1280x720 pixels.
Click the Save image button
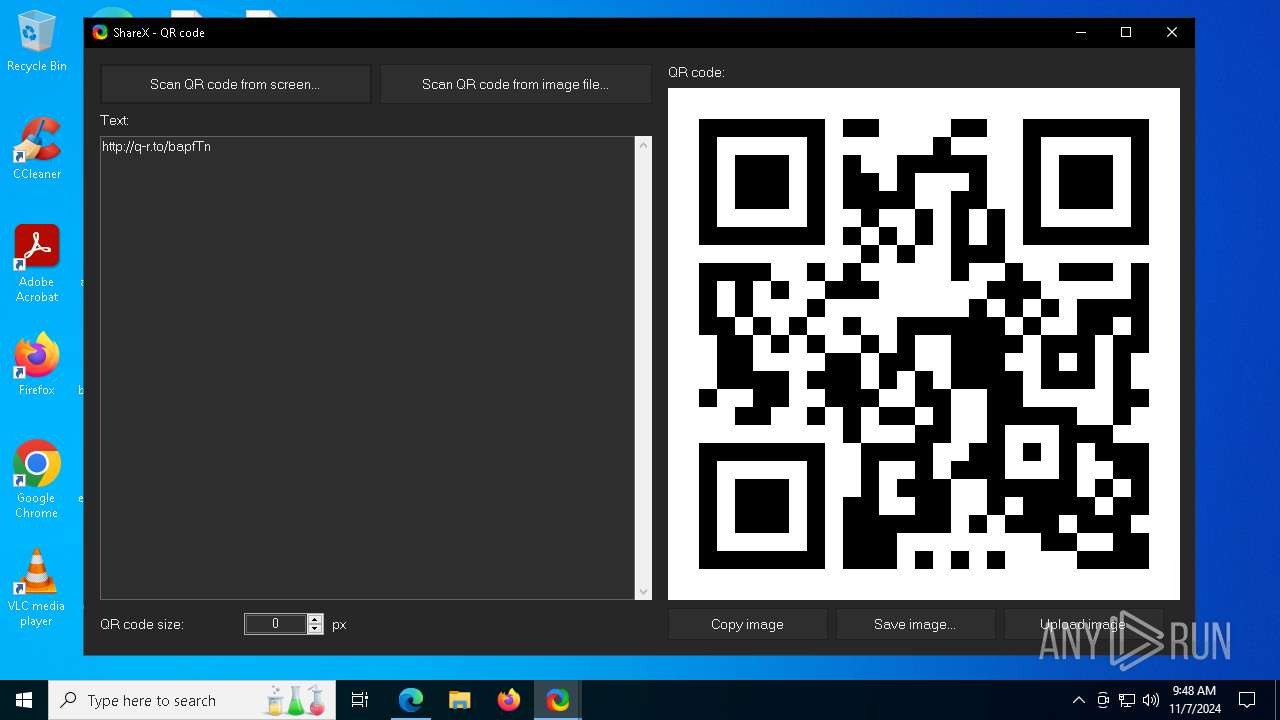[x=915, y=624]
